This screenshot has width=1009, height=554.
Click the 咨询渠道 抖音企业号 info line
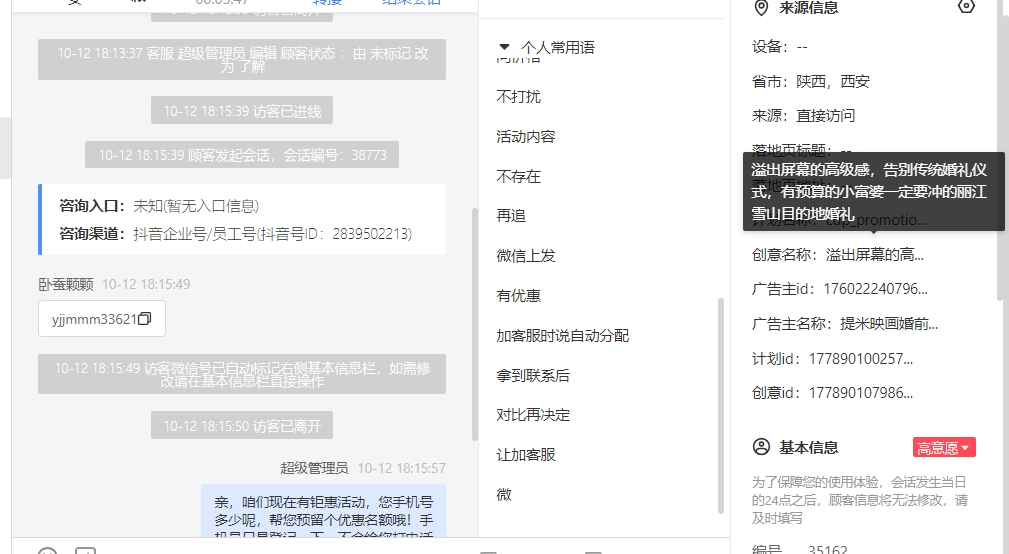236,234
